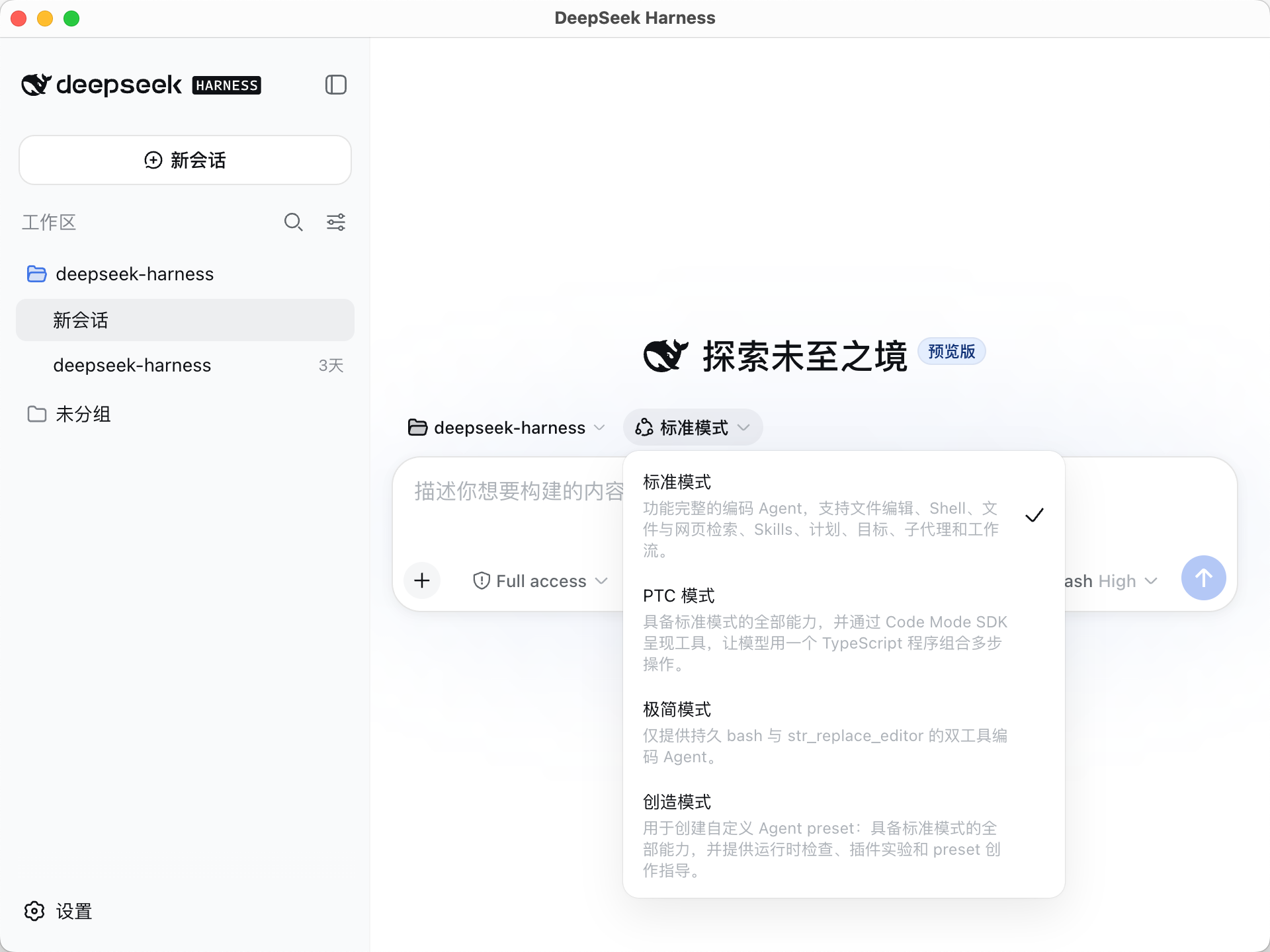Open workspace filter sliders icon
Image resolution: width=1270 pixels, height=952 pixels.
(336, 222)
